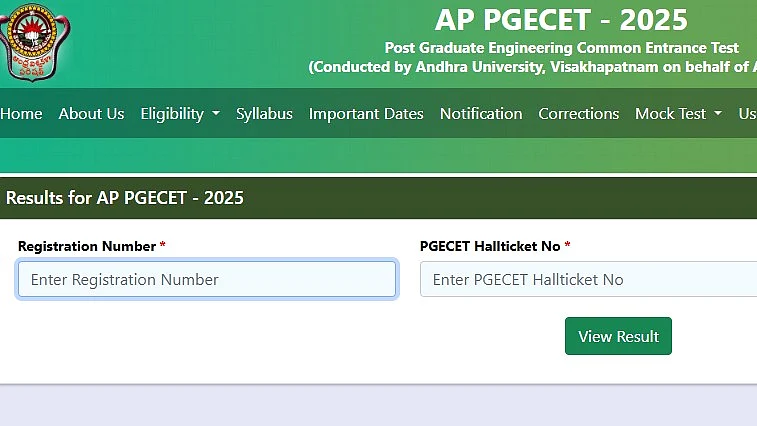Screen dimensions: 757x426
Task: Expand the Mock Test dropdown
Action: coord(678,114)
